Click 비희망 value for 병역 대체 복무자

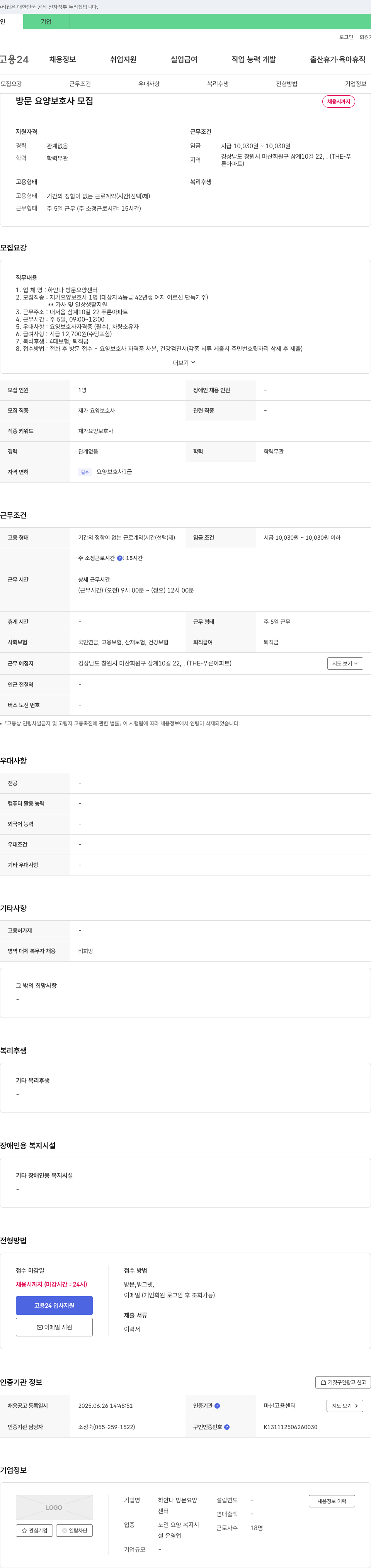coord(85,951)
